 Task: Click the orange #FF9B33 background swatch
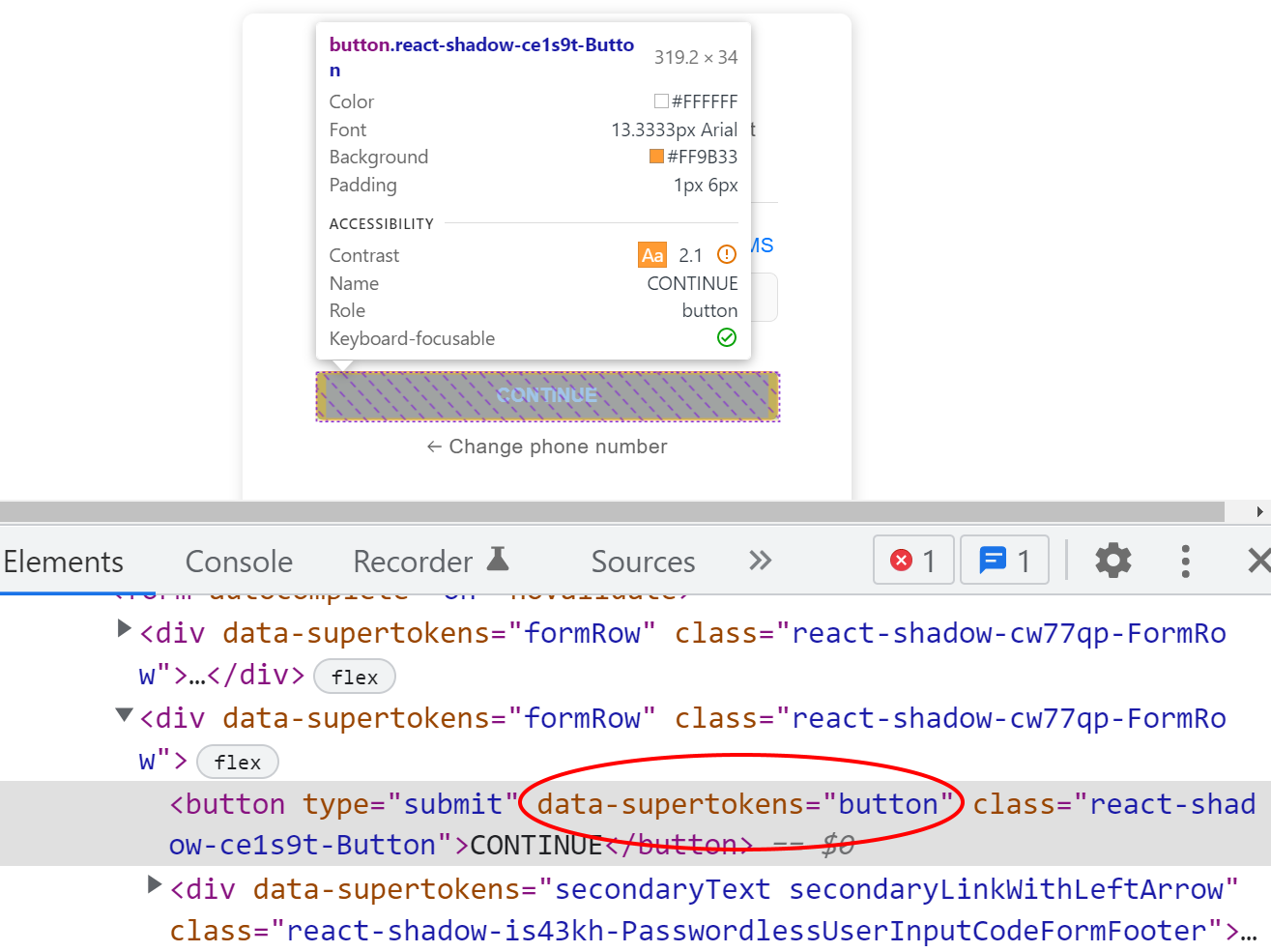(656, 155)
